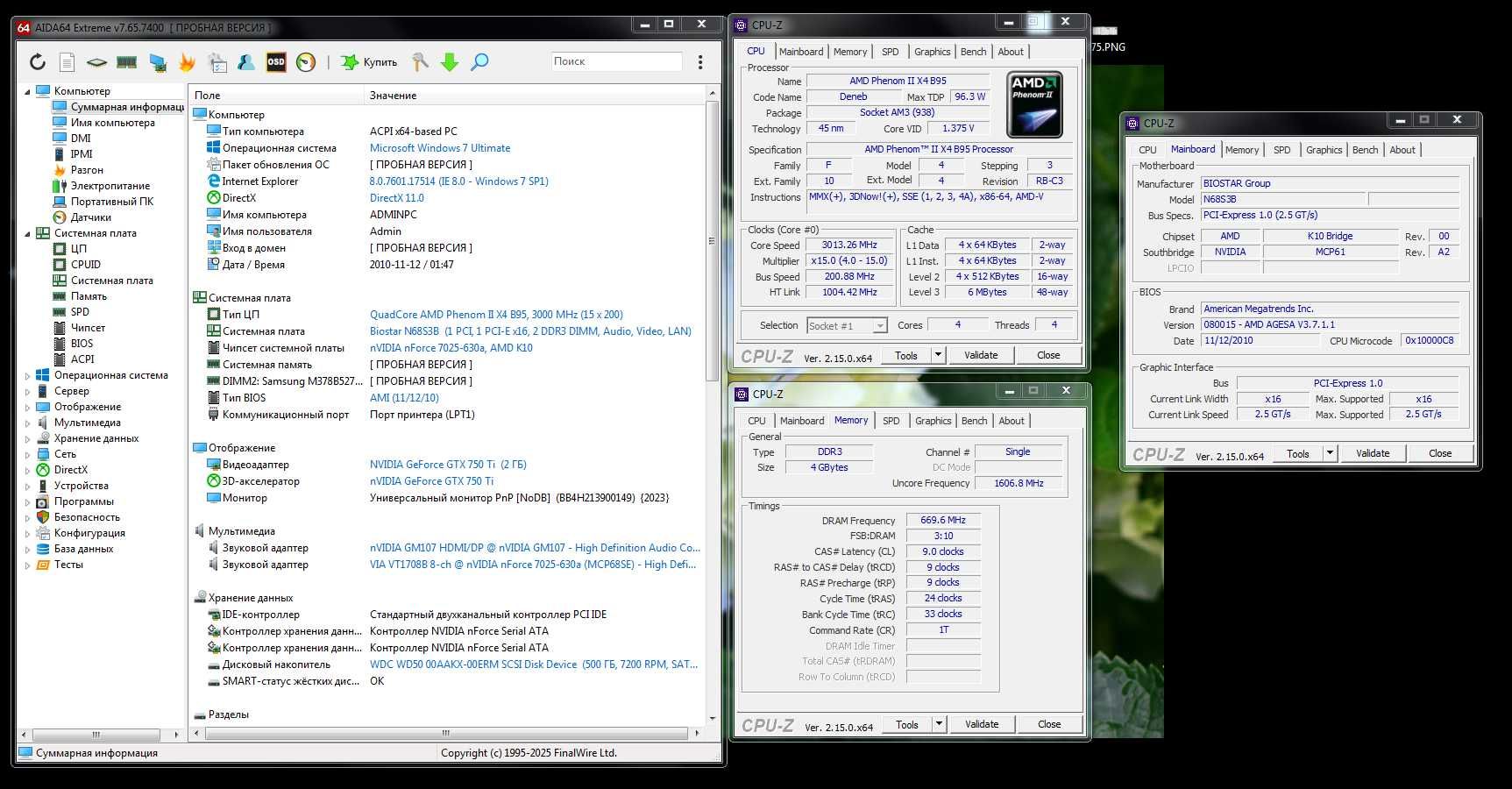The width and height of the screenshot is (1512, 789).
Task: Open Graphics tab in the CPU-Z Memory window
Action: pyautogui.click(x=933, y=421)
